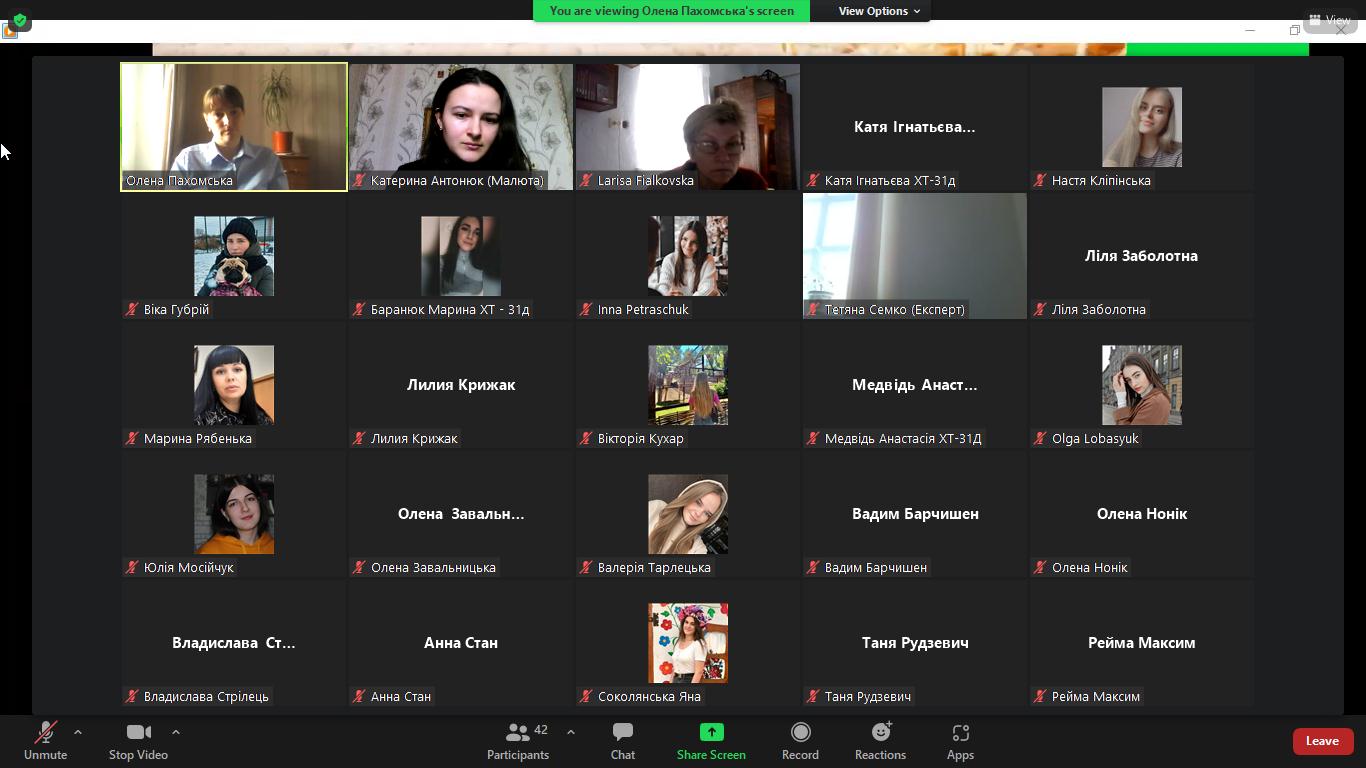
Task: Expand the arrow next to Participants
Action: (x=571, y=732)
